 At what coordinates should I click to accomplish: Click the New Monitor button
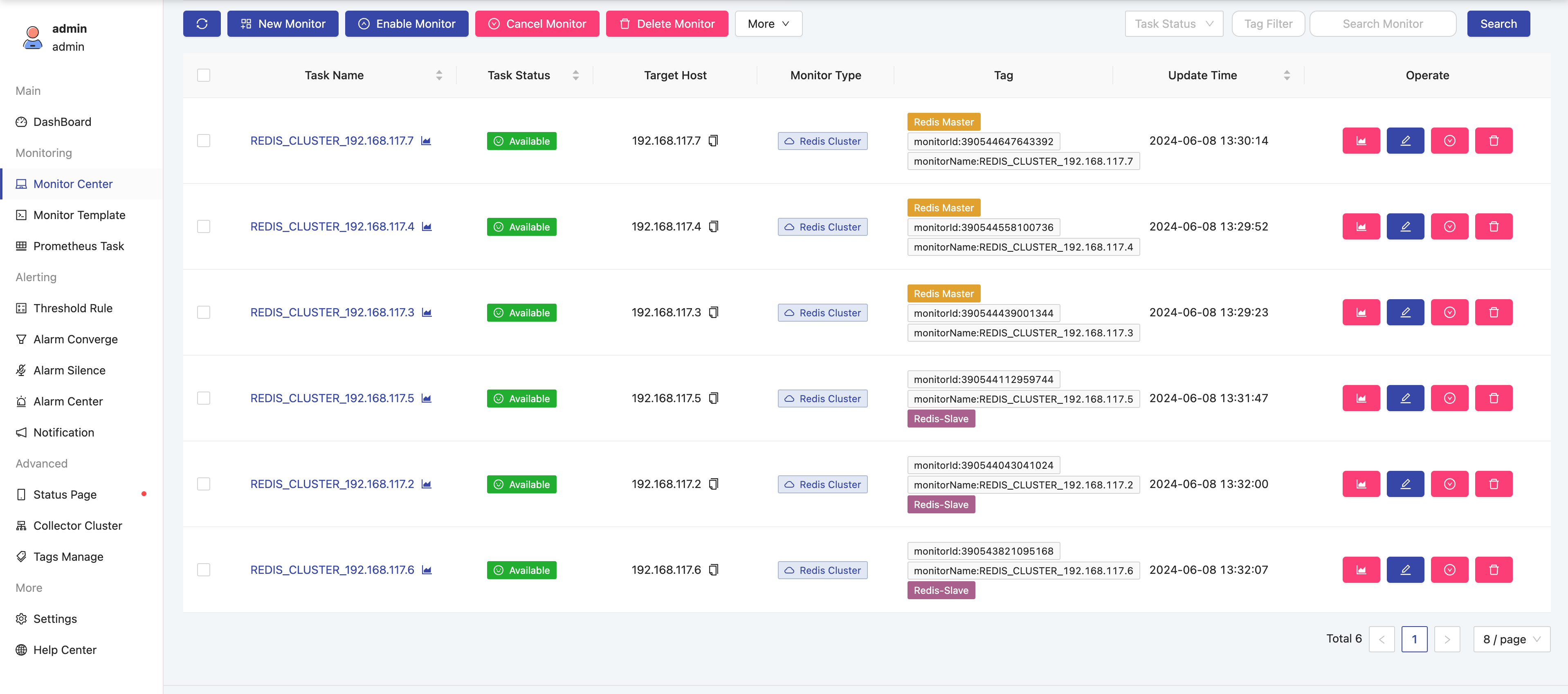283,24
